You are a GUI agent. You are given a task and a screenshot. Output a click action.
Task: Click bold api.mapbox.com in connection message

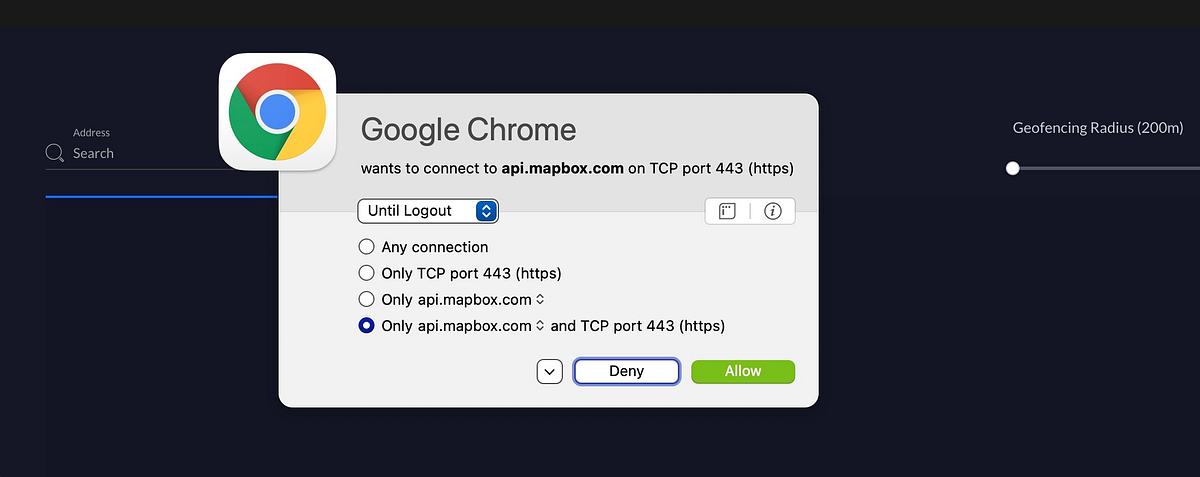pos(562,168)
